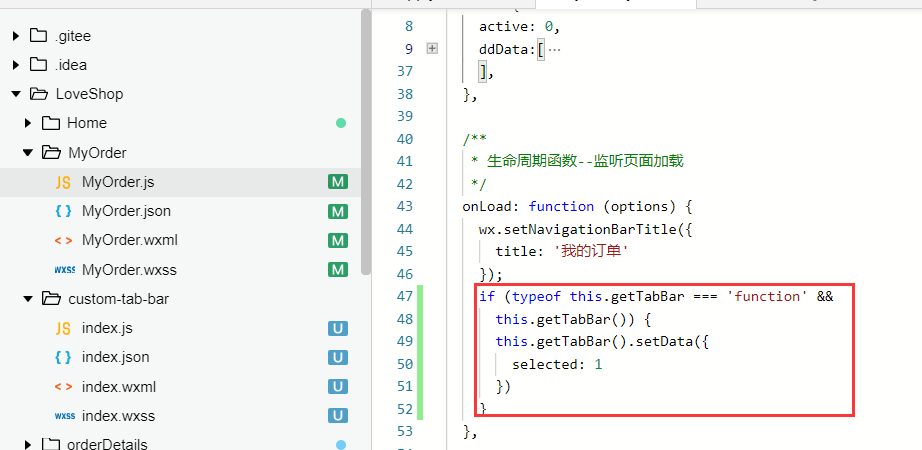The image size is (922, 450).
Task: Click the M modified badge on MyOrder.wxss
Action: pyautogui.click(x=338, y=270)
